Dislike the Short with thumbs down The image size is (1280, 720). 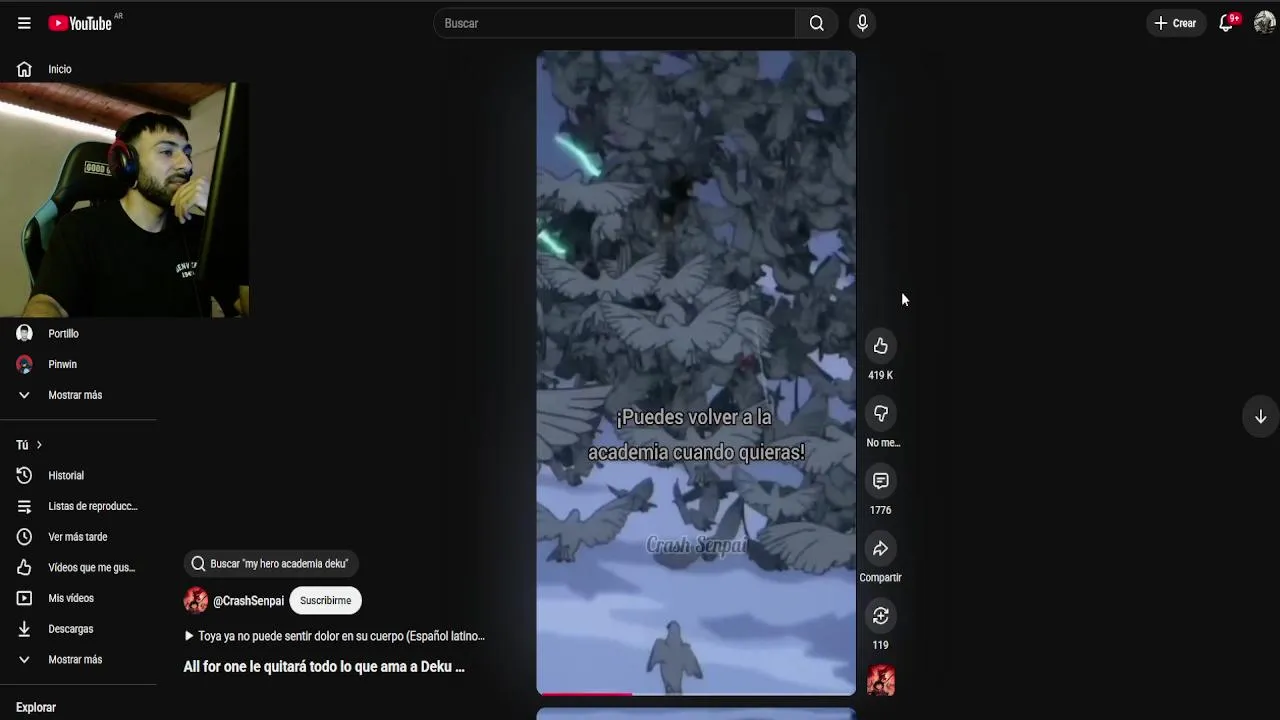pyautogui.click(x=880, y=413)
